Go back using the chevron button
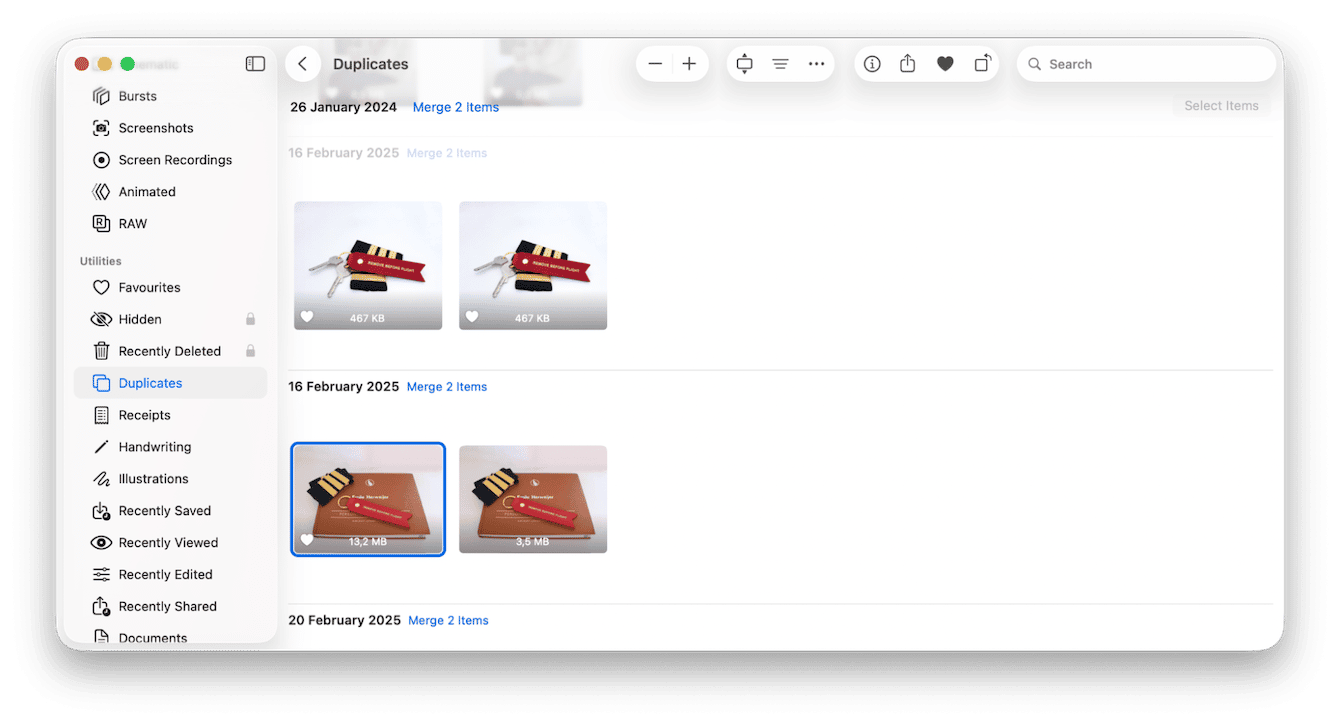 pyautogui.click(x=302, y=63)
